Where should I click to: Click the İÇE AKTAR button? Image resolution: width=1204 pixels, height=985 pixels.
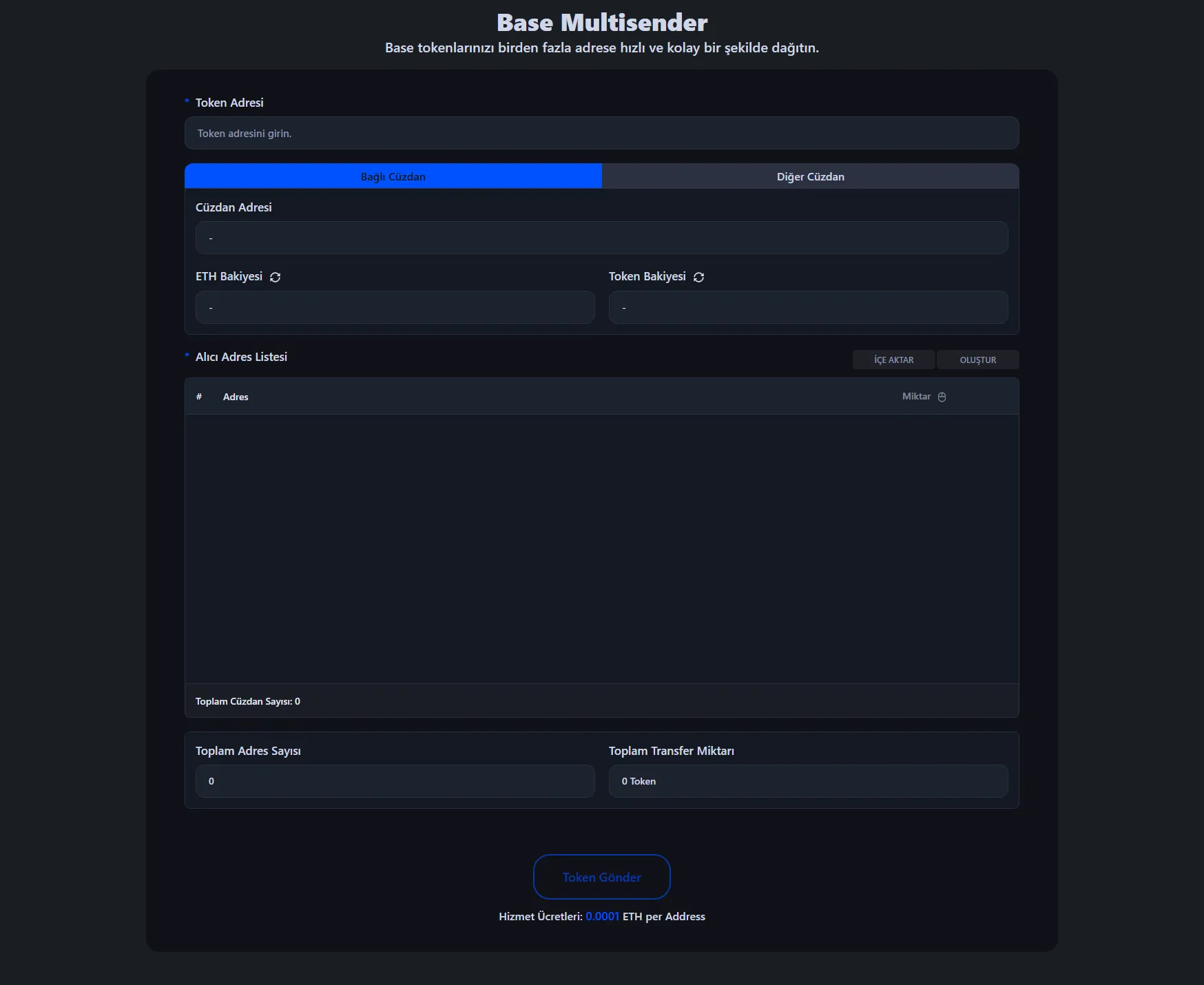[893, 360]
